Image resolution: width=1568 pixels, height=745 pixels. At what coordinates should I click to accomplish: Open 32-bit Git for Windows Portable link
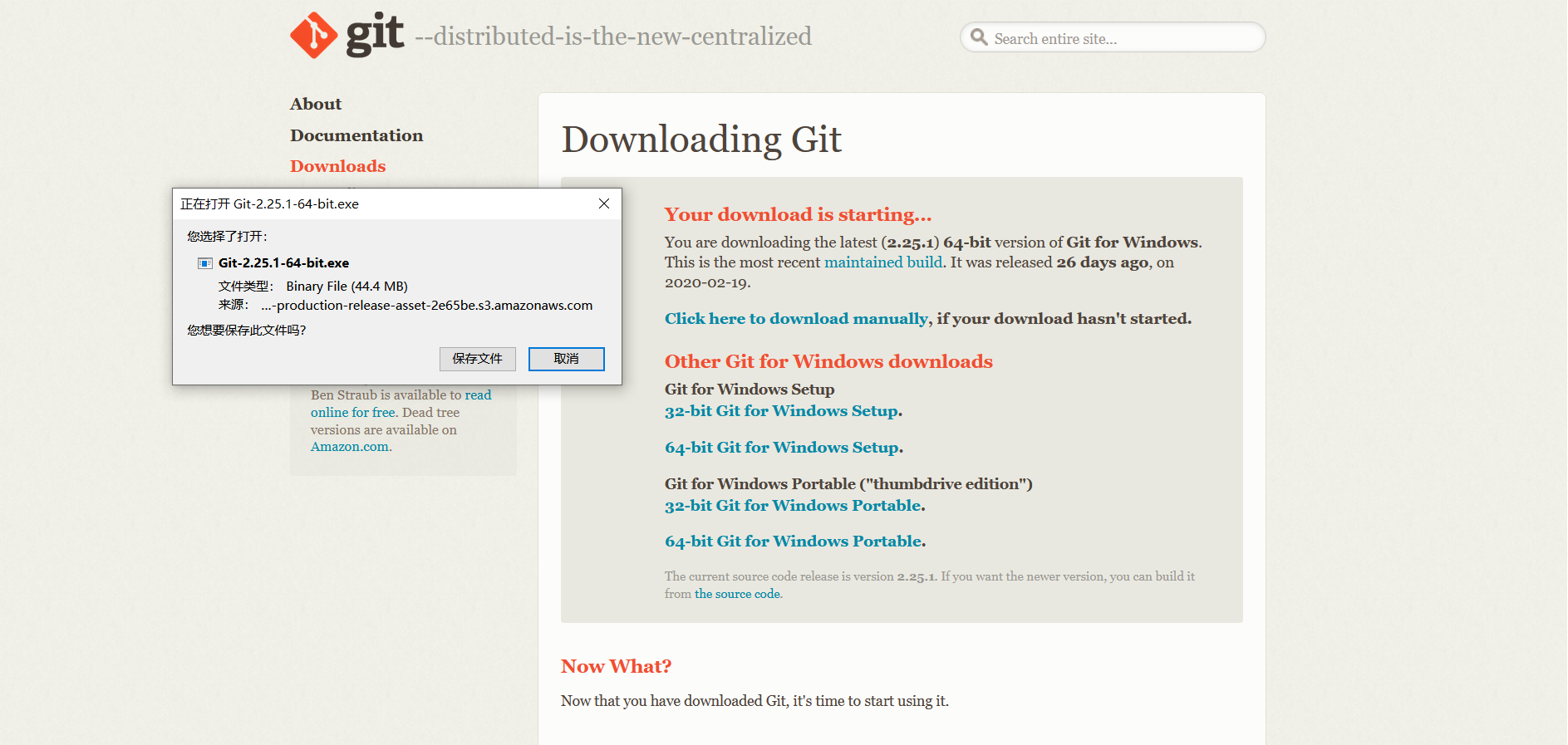pyautogui.click(x=793, y=506)
